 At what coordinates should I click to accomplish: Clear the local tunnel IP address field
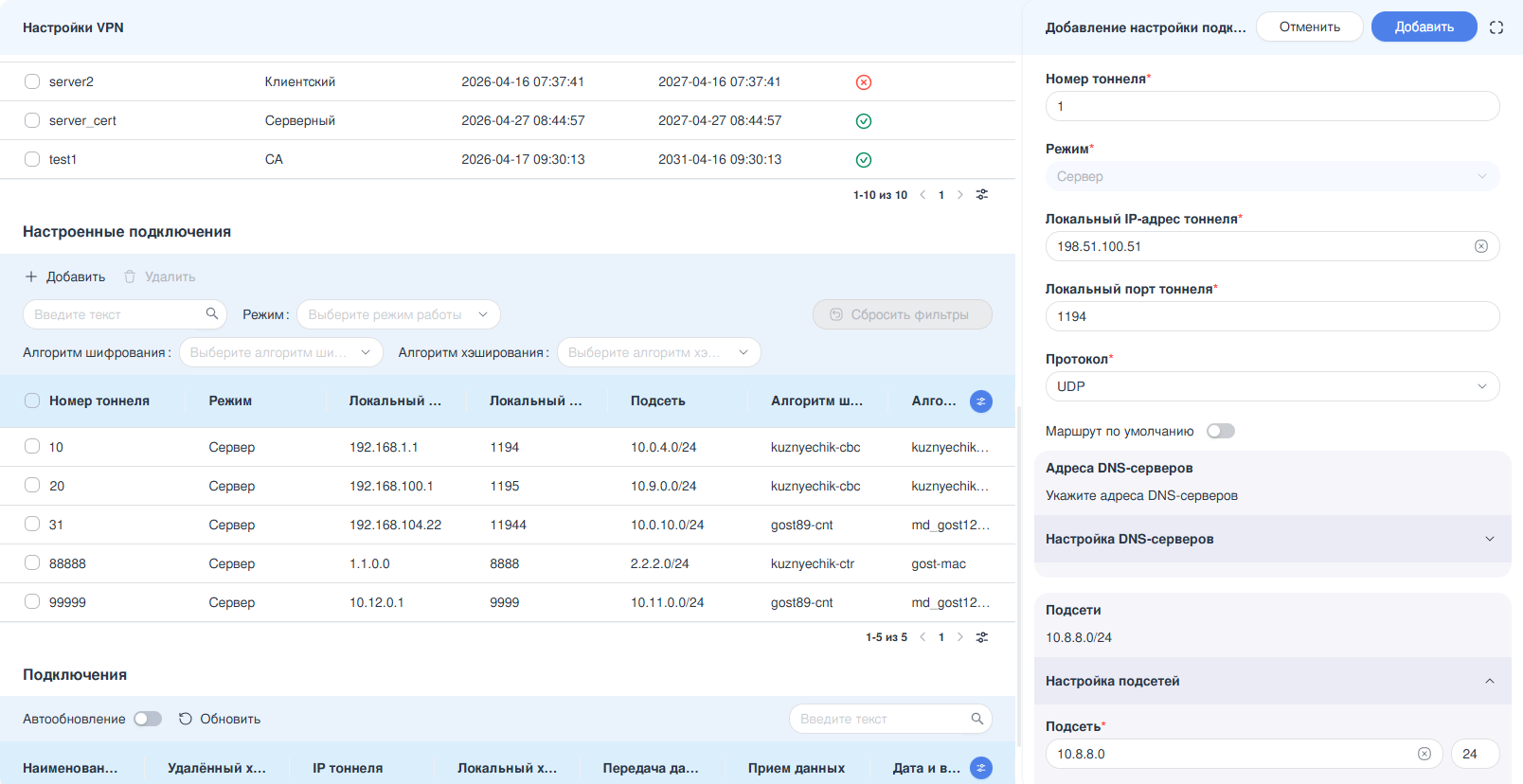tap(1481, 246)
